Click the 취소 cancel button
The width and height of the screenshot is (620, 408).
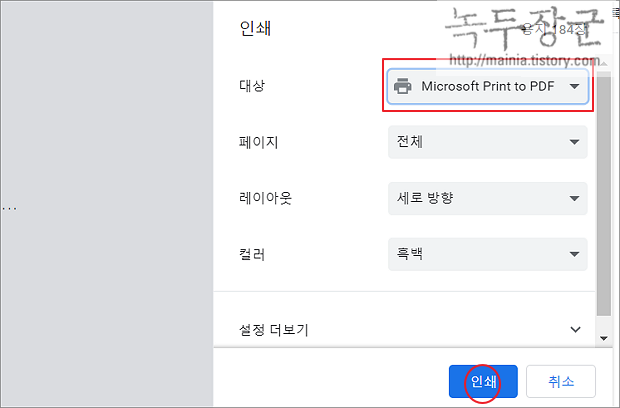point(561,382)
